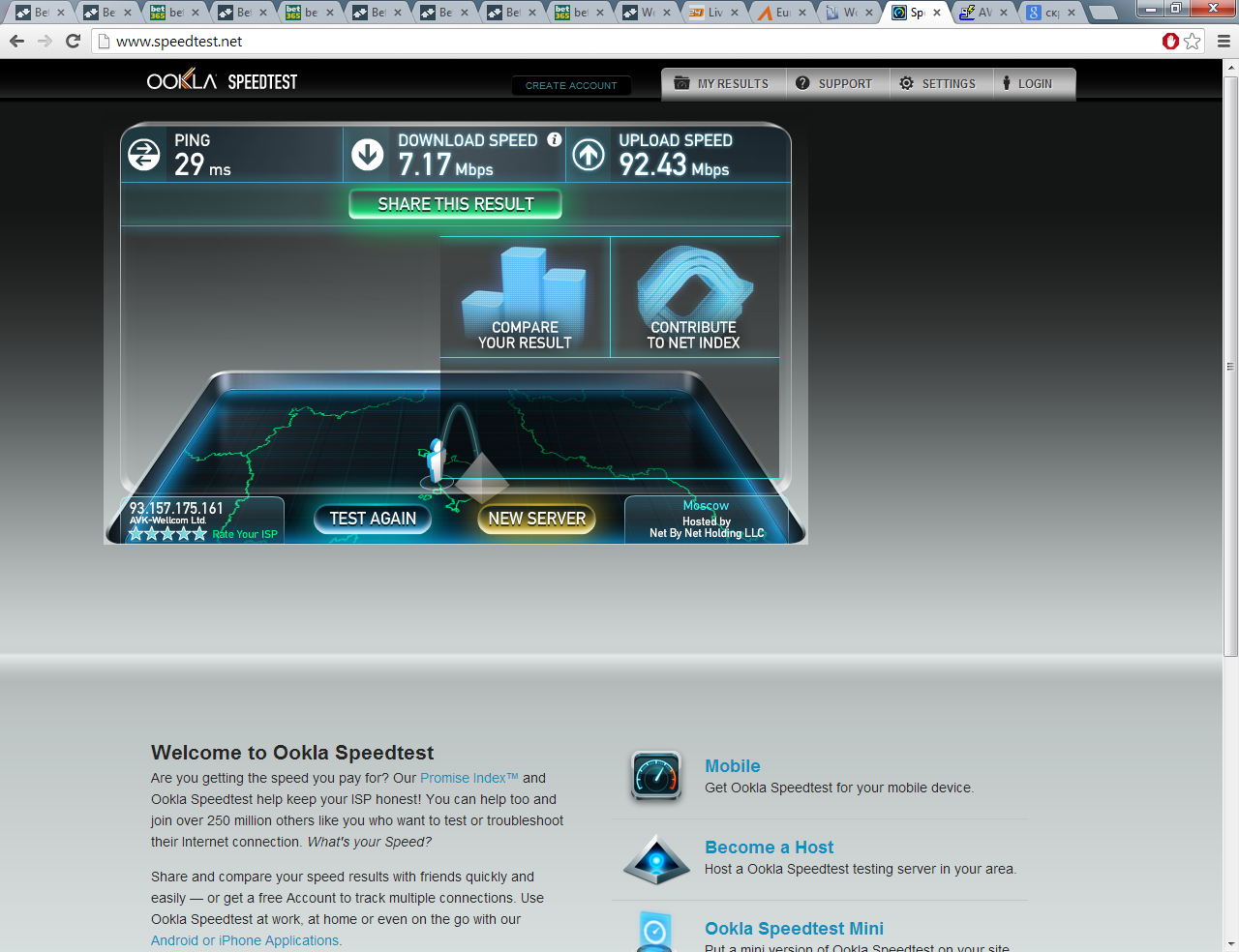The image size is (1239, 952).
Task: Open the Become a Host link
Action: pyautogui.click(x=769, y=848)
